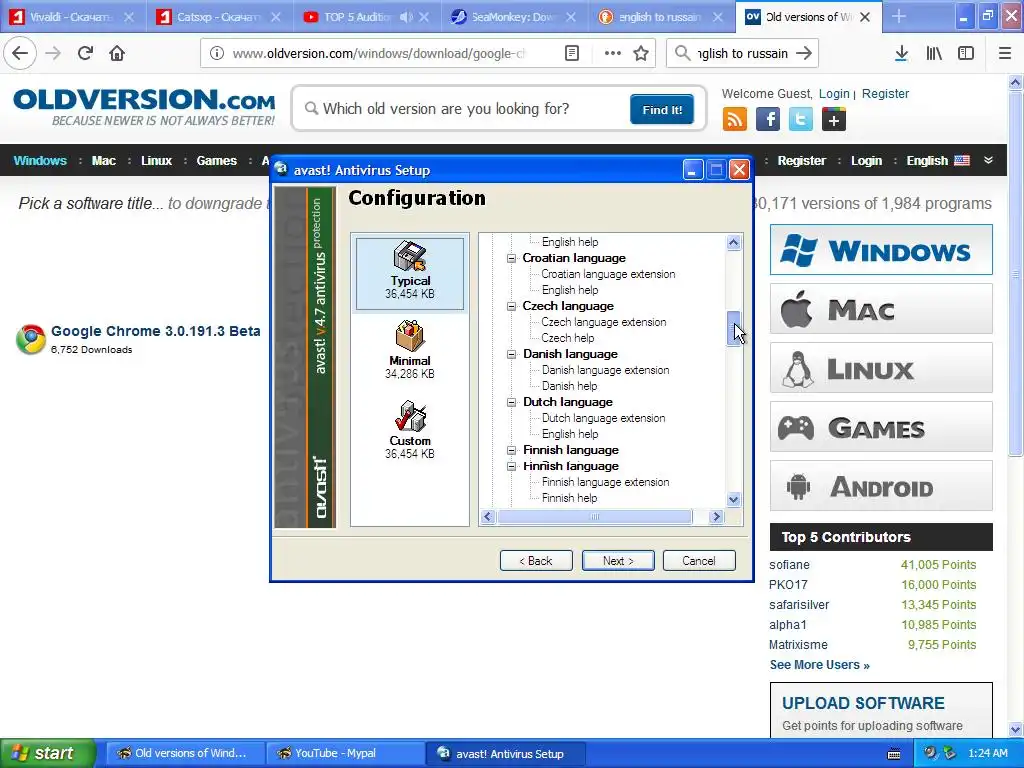Open Google Chrome 3.0.191.3 Beta link
The width and height of the screenshot is (1024, 768).
[155, 331]
